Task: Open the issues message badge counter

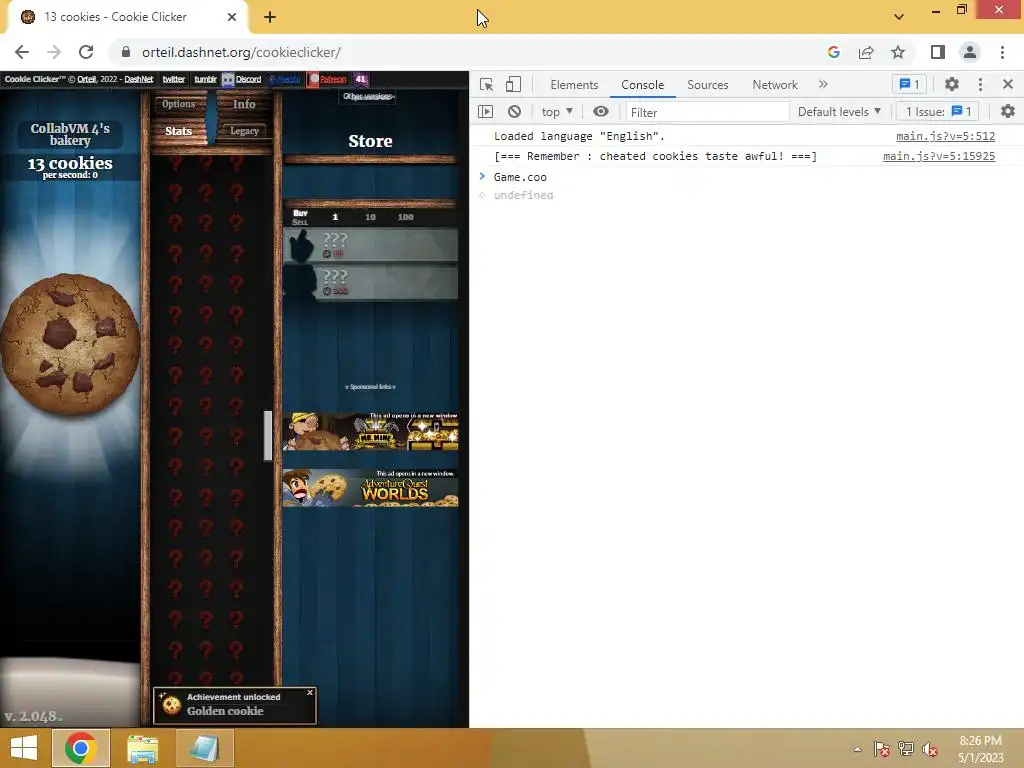Action: tap(909, 84)
